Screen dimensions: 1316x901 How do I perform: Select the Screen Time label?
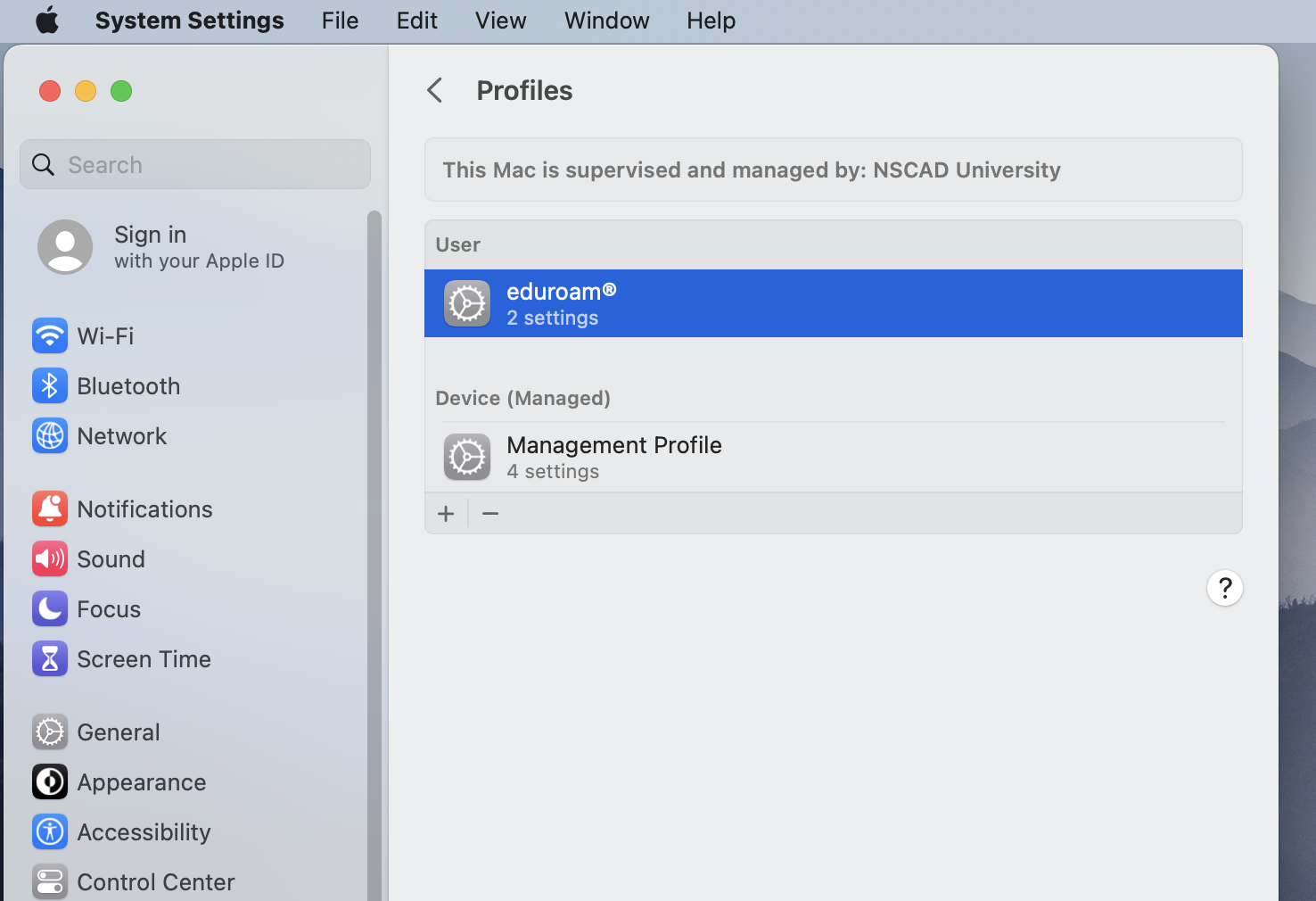pos(144,659)
